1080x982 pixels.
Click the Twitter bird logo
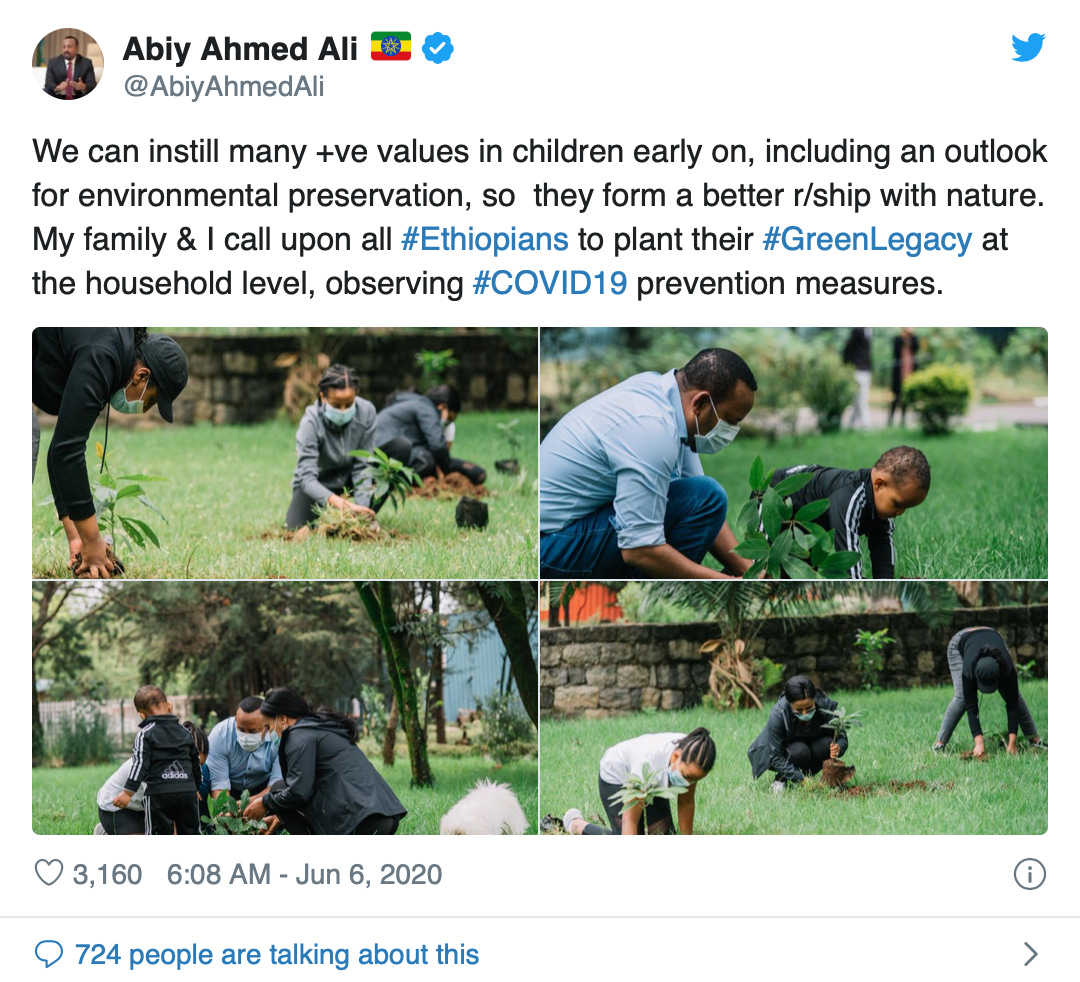pyautogui.click(x=1028, y=48)
